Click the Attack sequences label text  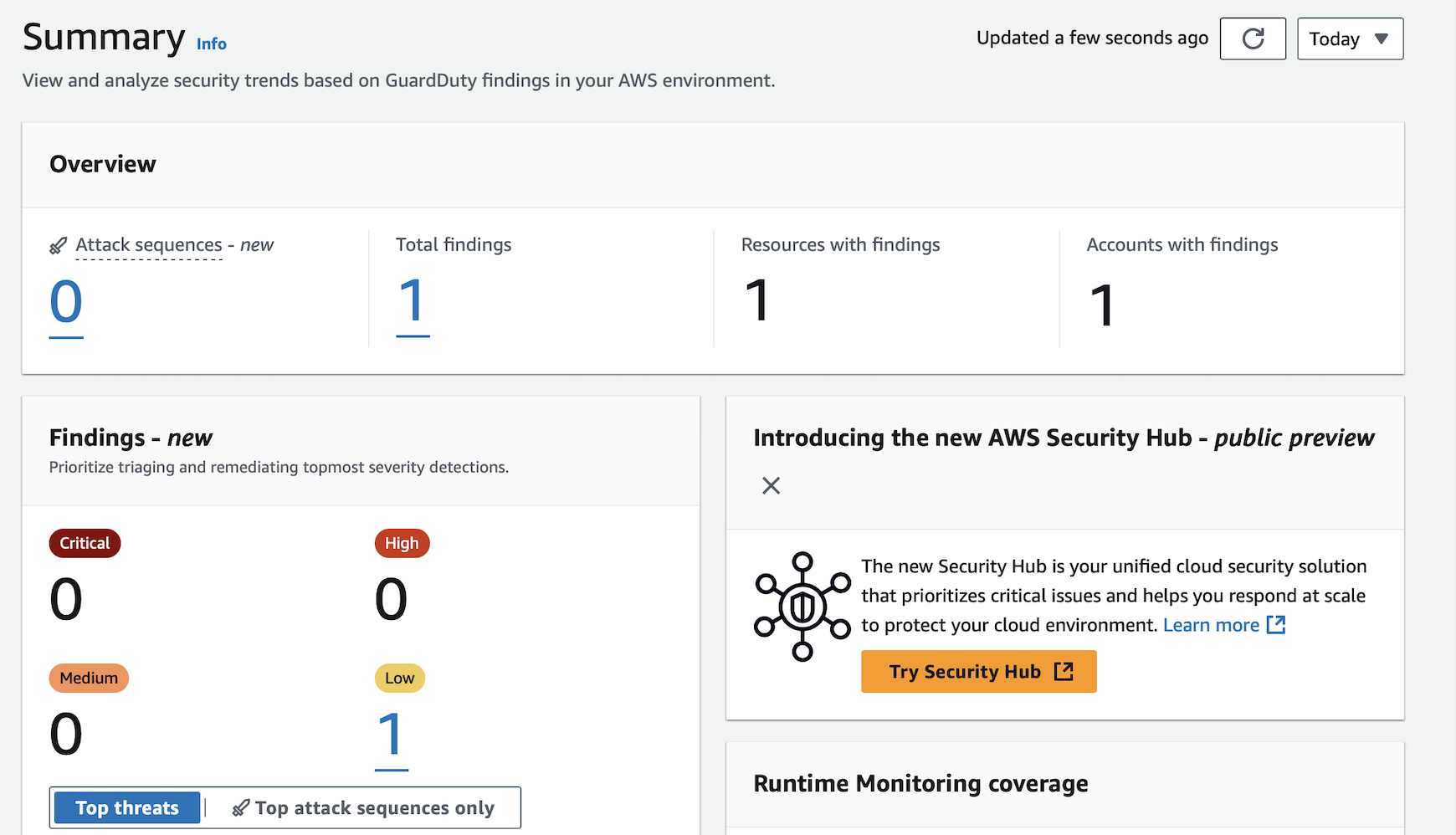[x=149, y=245]
